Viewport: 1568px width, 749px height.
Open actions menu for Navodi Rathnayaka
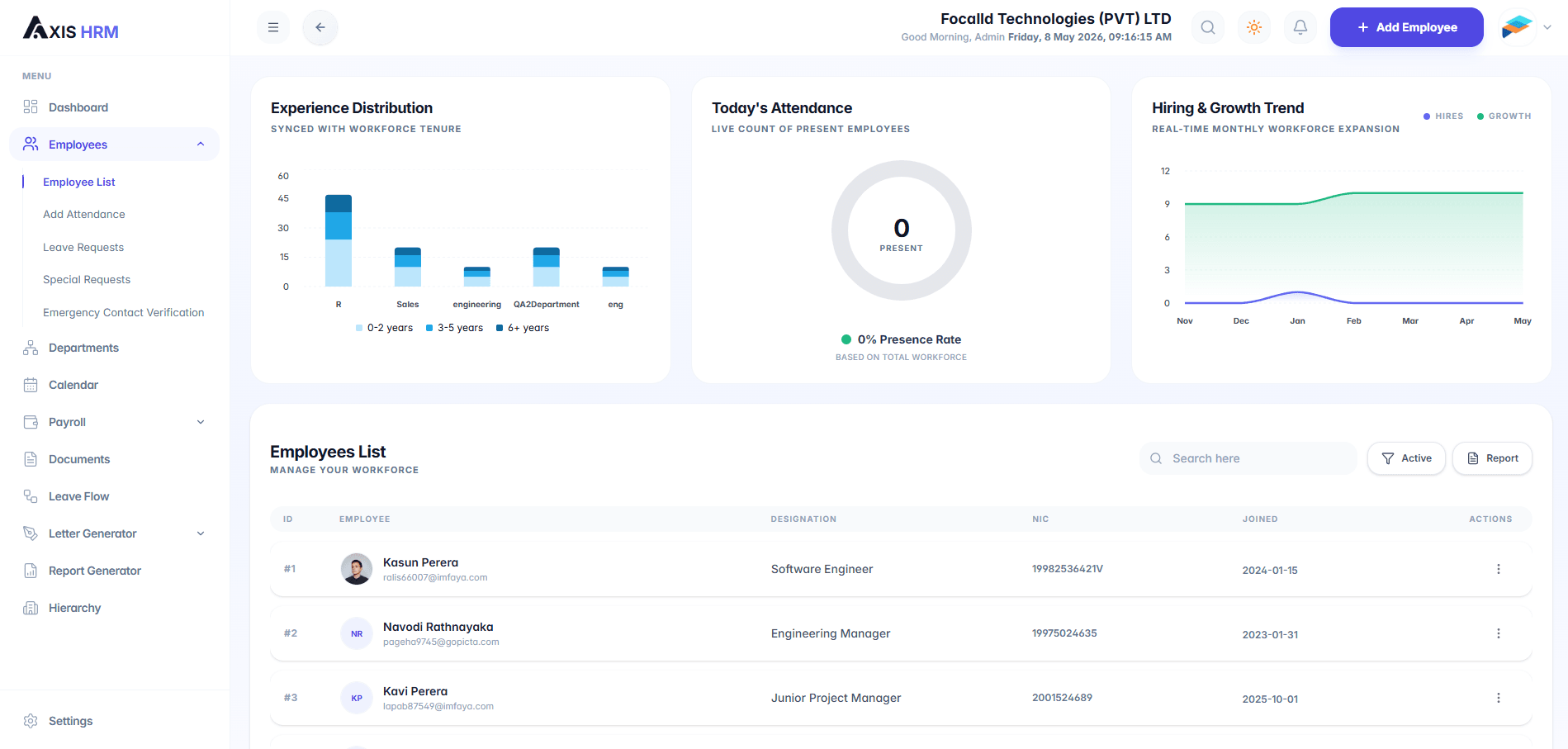(1499, 633)
